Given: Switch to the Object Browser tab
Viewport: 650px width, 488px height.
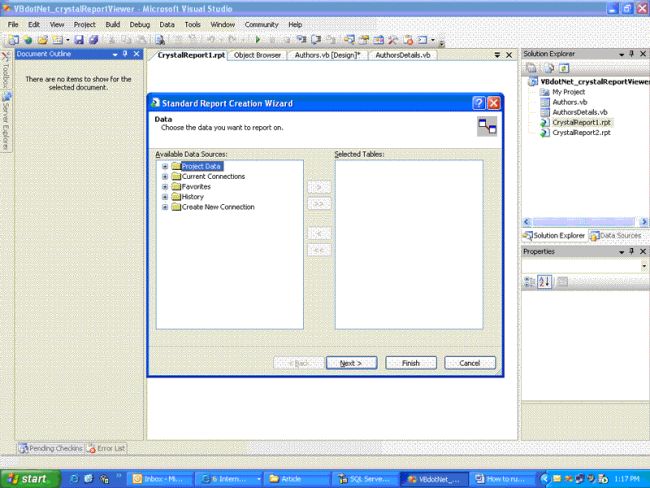Looking at the screenshot, I should tap(257, 55).
